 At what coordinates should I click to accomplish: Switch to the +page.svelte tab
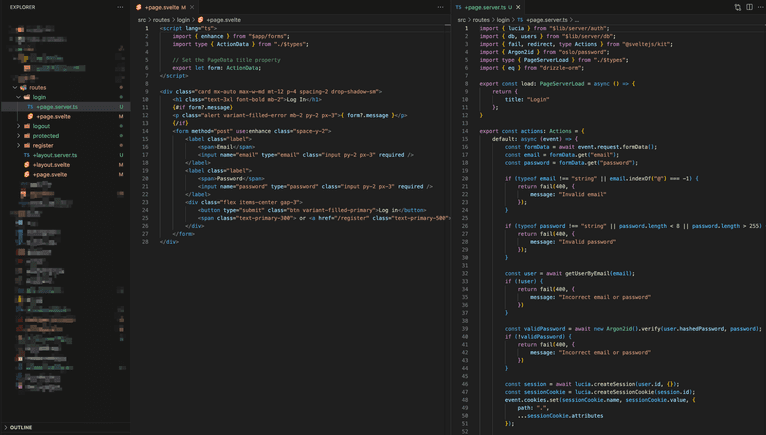point(163,7)
